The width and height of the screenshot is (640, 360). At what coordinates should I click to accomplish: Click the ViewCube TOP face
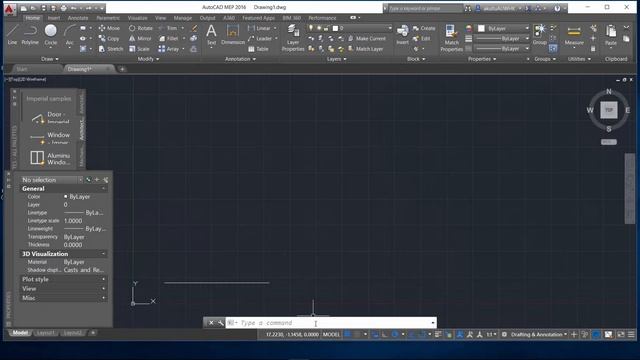tap(609, 110)
